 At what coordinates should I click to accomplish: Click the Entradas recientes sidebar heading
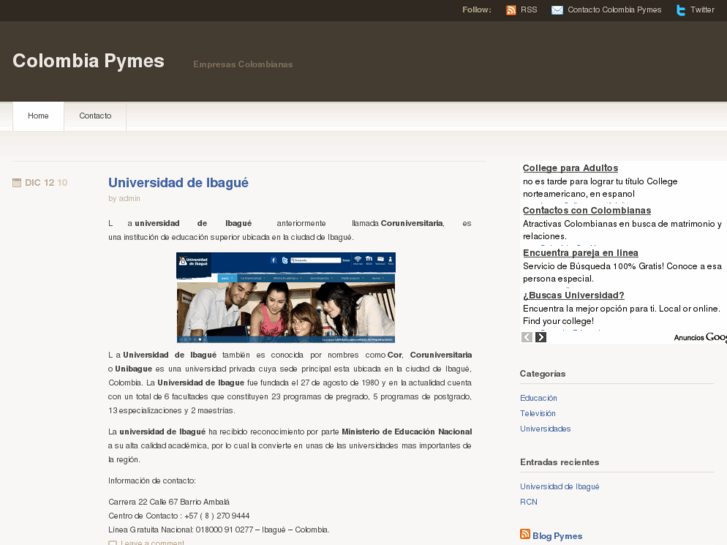tap(560, 462)
